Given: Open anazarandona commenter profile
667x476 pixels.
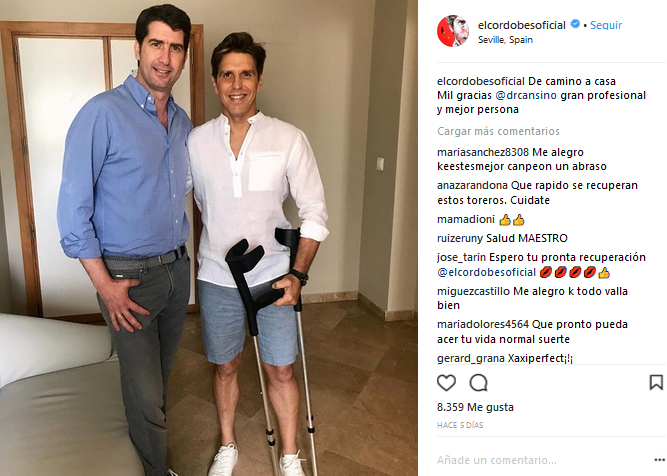Looking at the screenshot, I should pyautogui.click(x=472, y=185).
